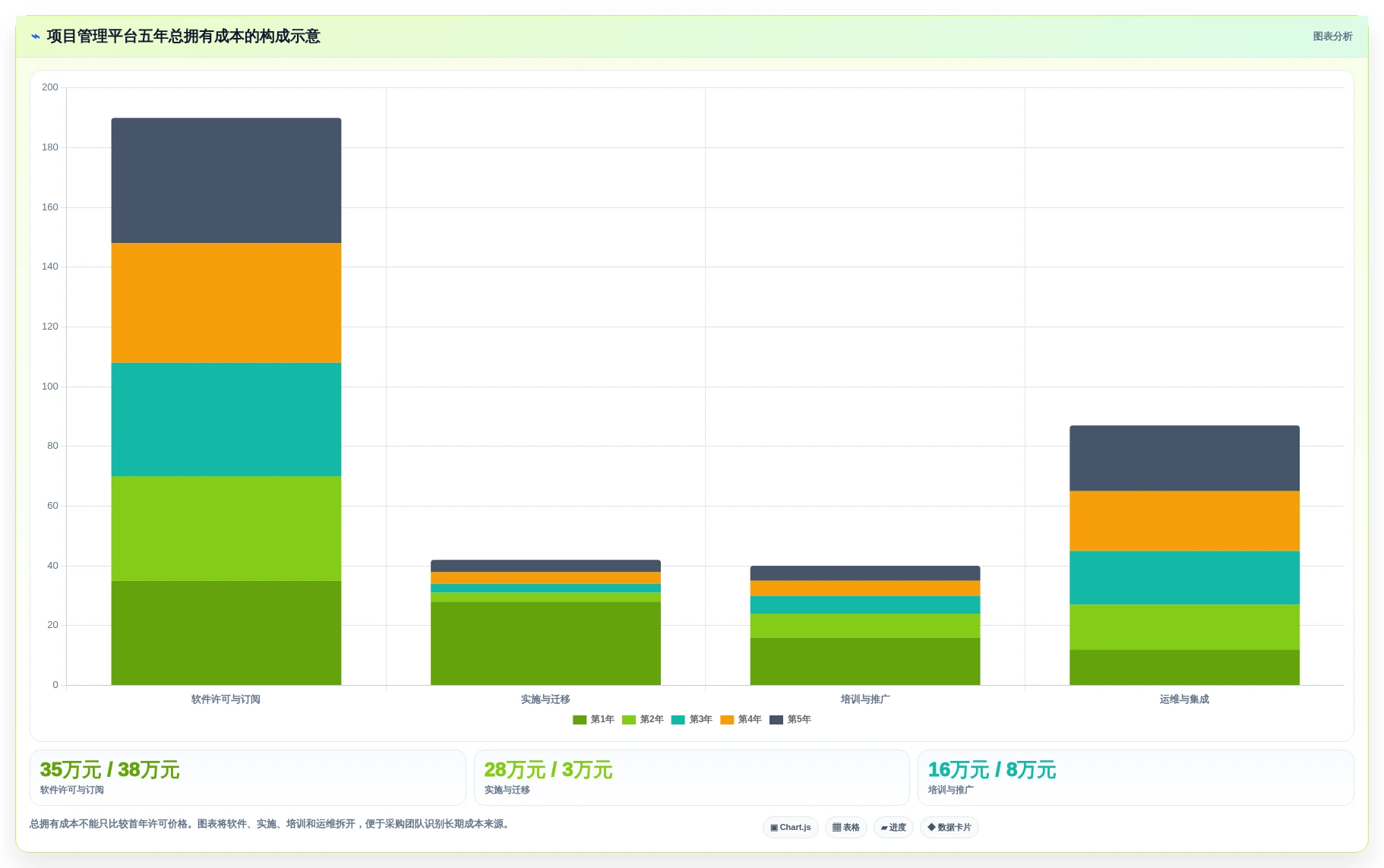Click the teal 第3年 segment of 软件许可与订阅 bar
Image resolution: width=1384 pixels, height=868 pixels.
coord(226,419)
